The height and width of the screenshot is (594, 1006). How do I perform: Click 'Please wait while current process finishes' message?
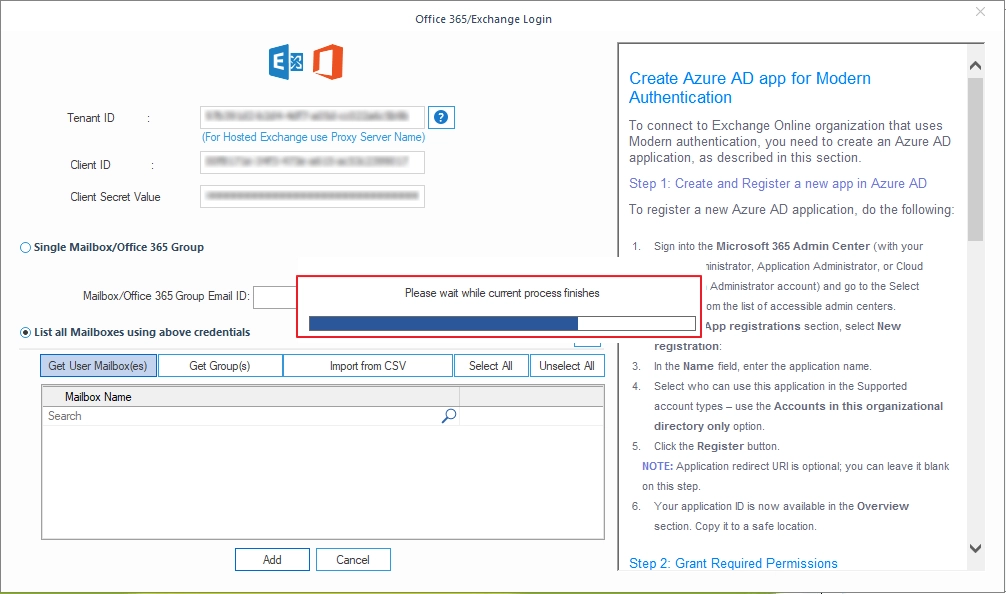click(x=502, y=293)
